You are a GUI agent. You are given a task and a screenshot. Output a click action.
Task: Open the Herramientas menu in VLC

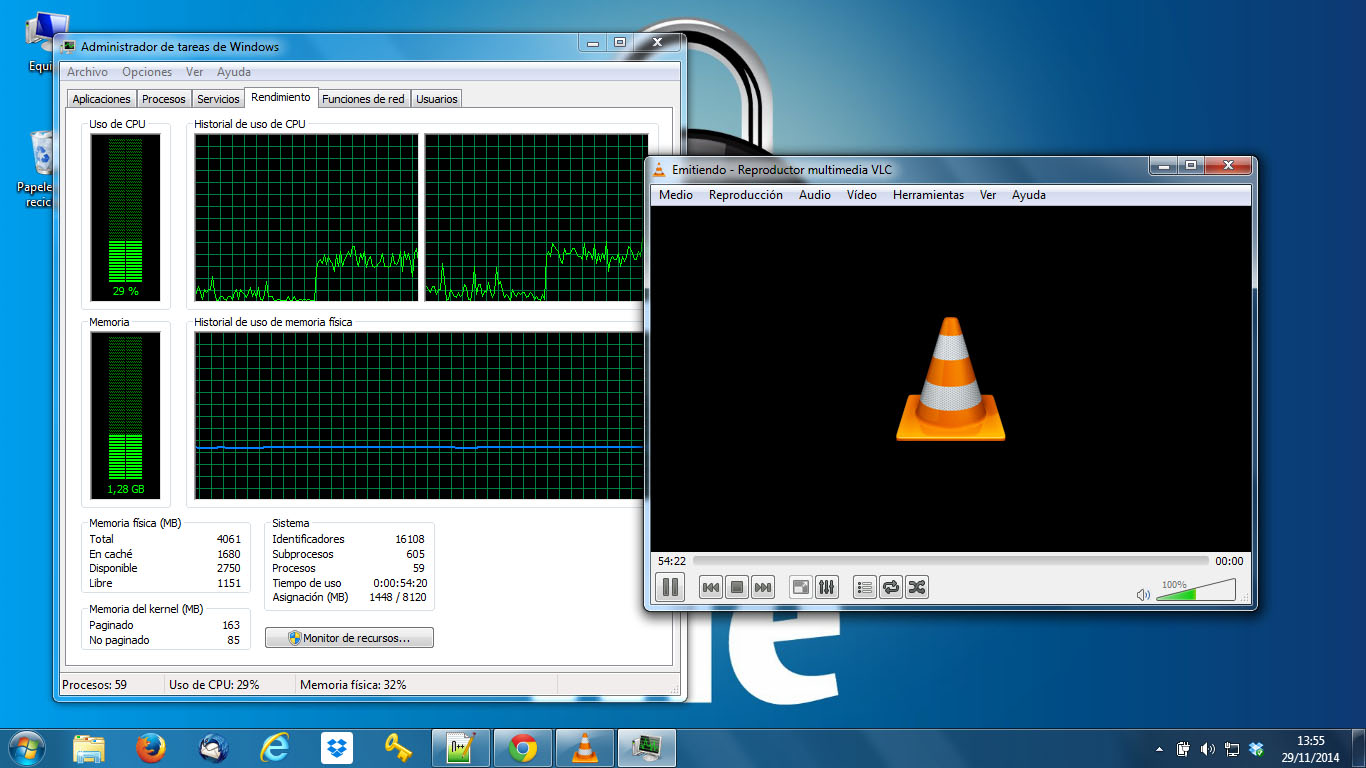928,195
